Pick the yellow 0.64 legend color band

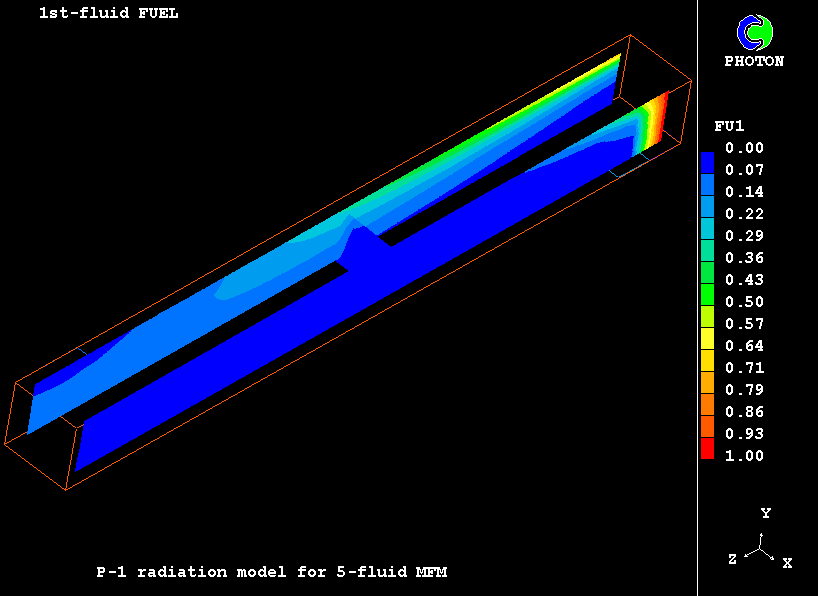[707, 345]
